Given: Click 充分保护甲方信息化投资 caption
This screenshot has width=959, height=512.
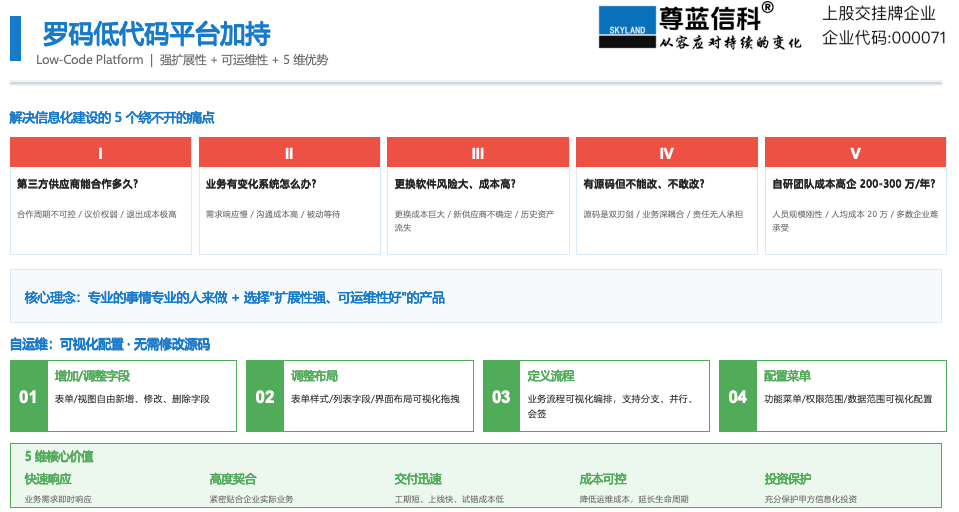Looking at the screenshot, I should pyautogui.click(x=810, y=499).
